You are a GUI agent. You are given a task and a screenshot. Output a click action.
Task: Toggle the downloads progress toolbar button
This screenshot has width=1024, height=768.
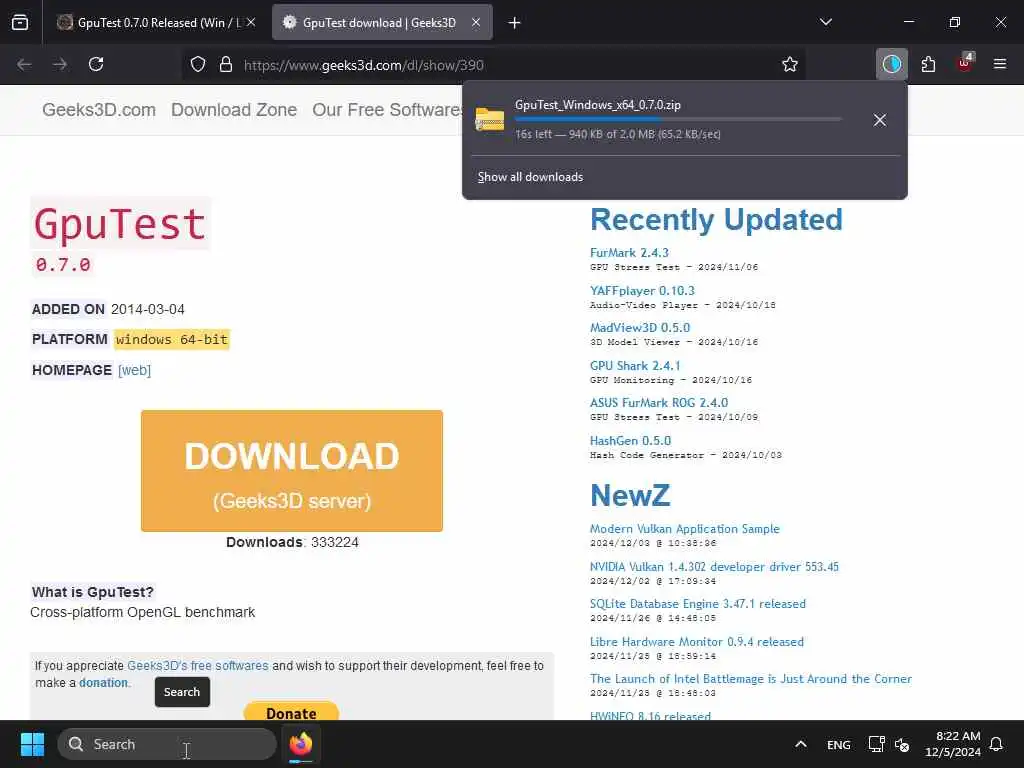tap(891, 64)
